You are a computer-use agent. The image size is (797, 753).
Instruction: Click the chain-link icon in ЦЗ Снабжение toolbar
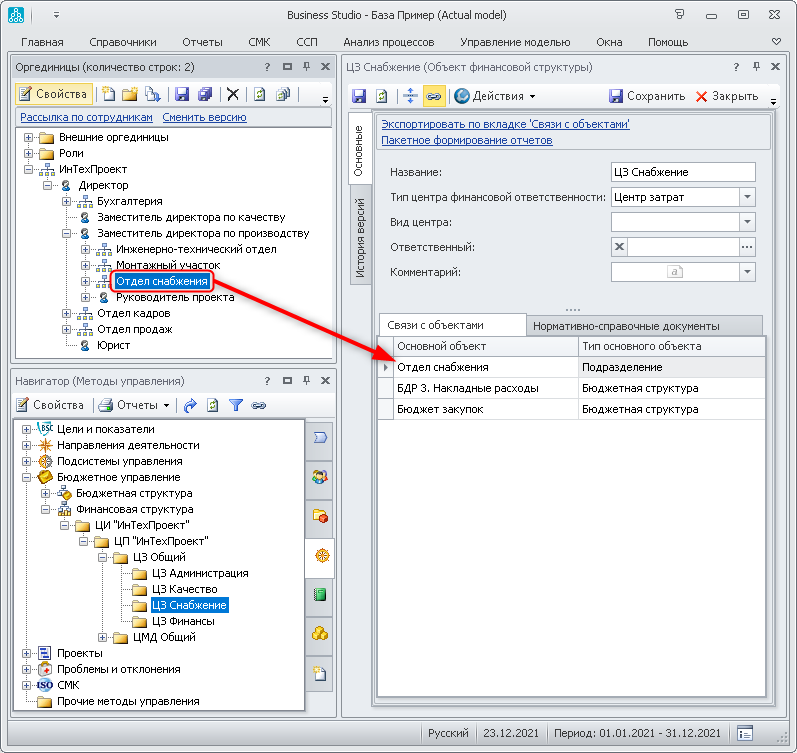[x=434, y=96]
